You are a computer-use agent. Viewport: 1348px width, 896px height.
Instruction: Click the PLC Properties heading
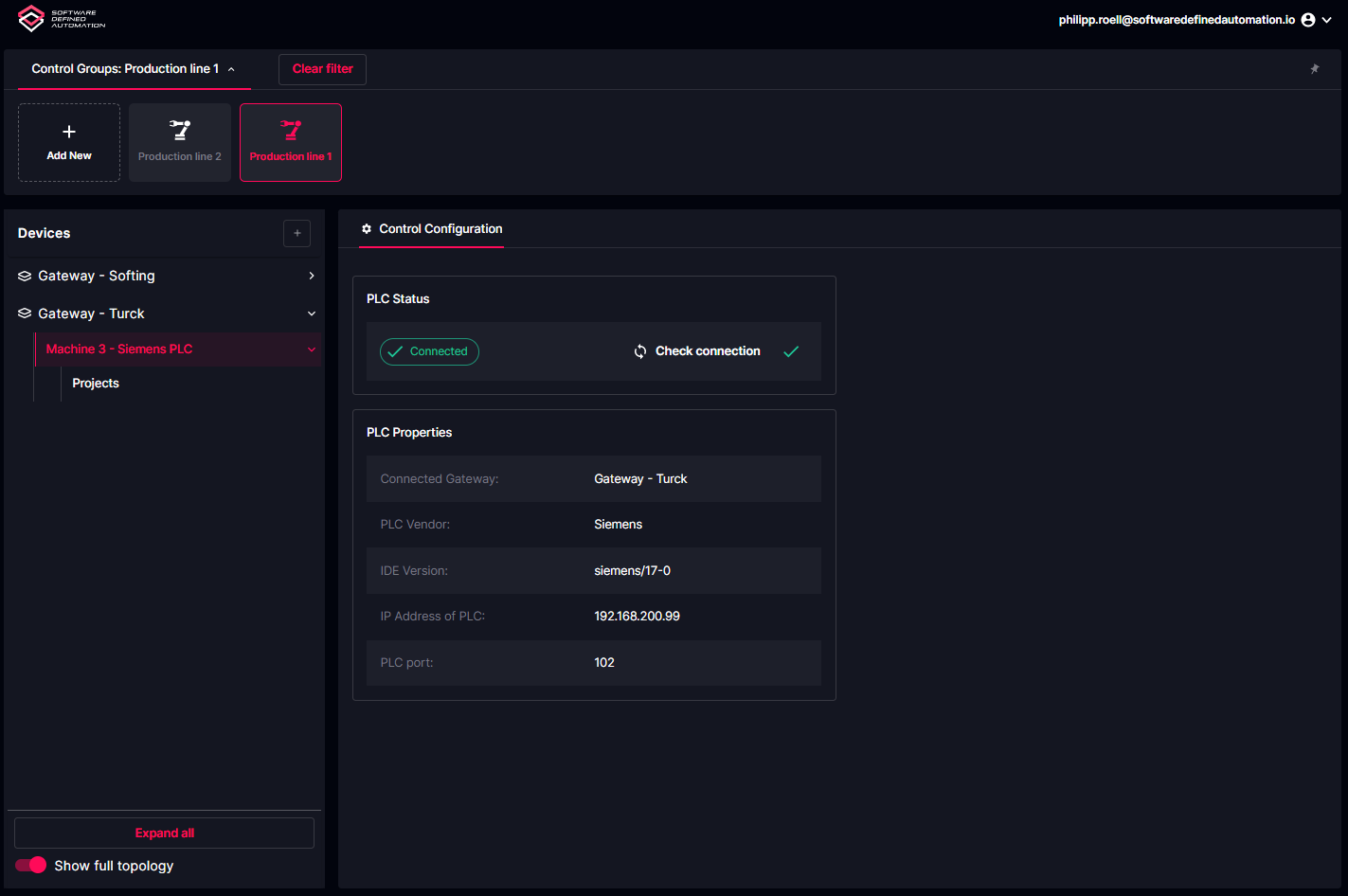[409, 433]
